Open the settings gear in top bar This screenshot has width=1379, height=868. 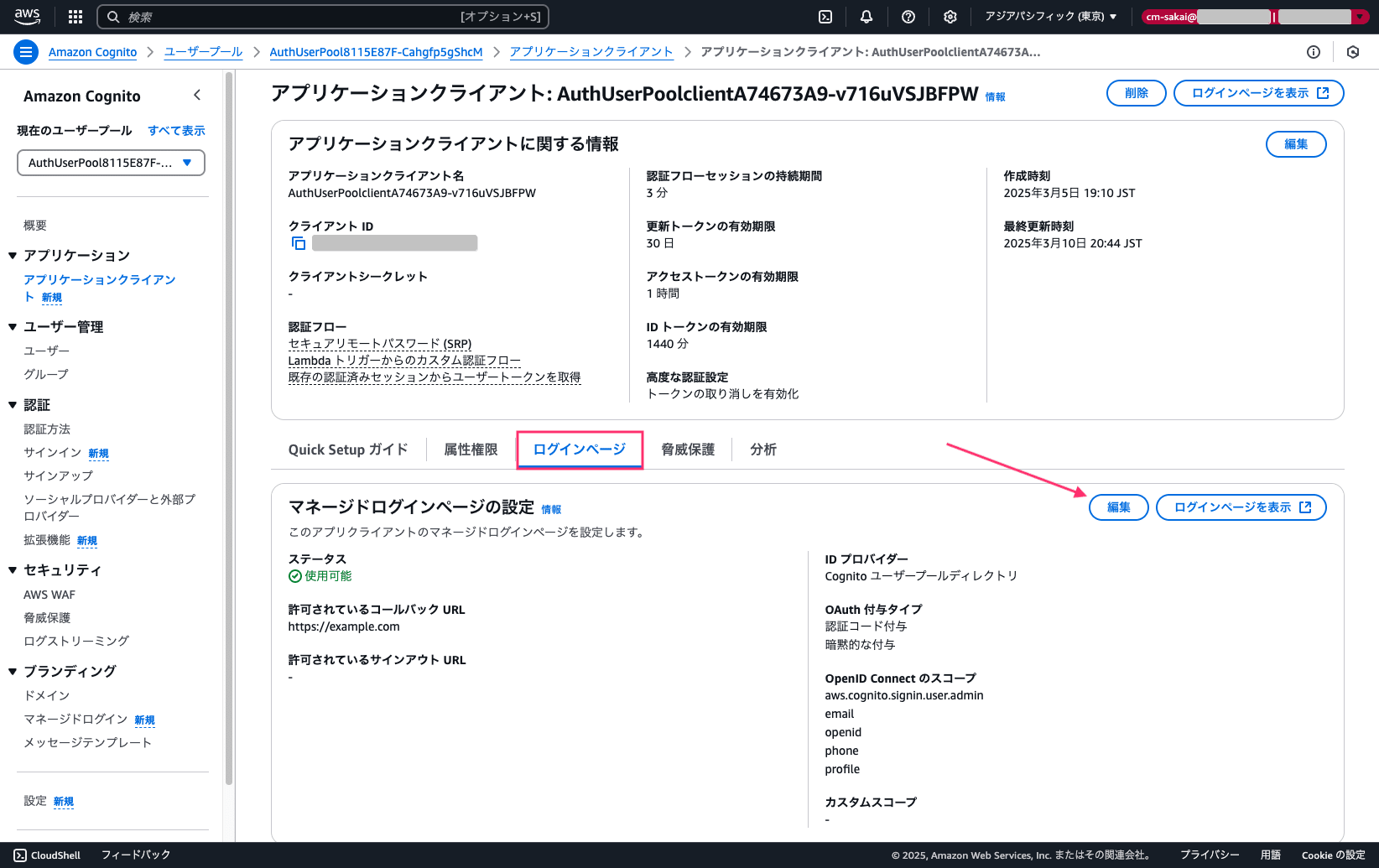pos(950,17)
